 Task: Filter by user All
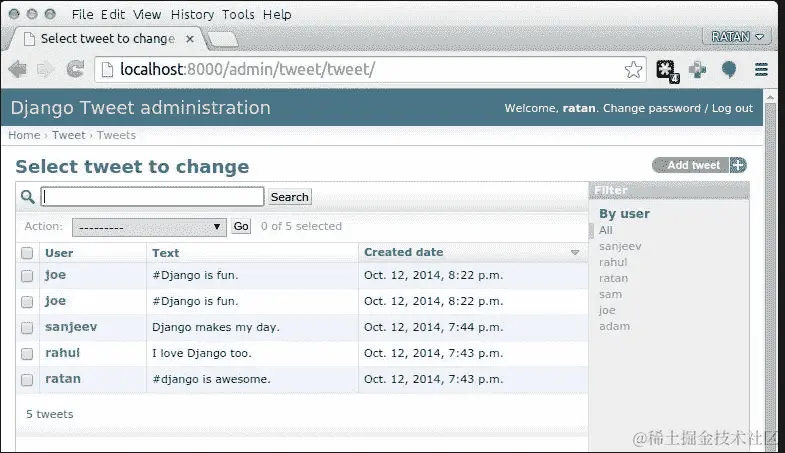606,230
